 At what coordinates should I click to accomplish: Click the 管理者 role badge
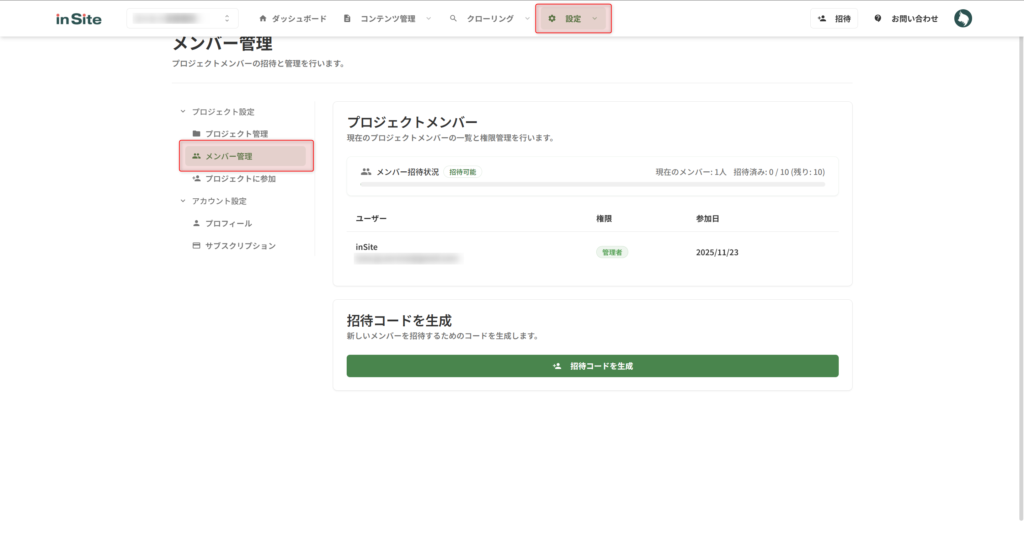612,252
